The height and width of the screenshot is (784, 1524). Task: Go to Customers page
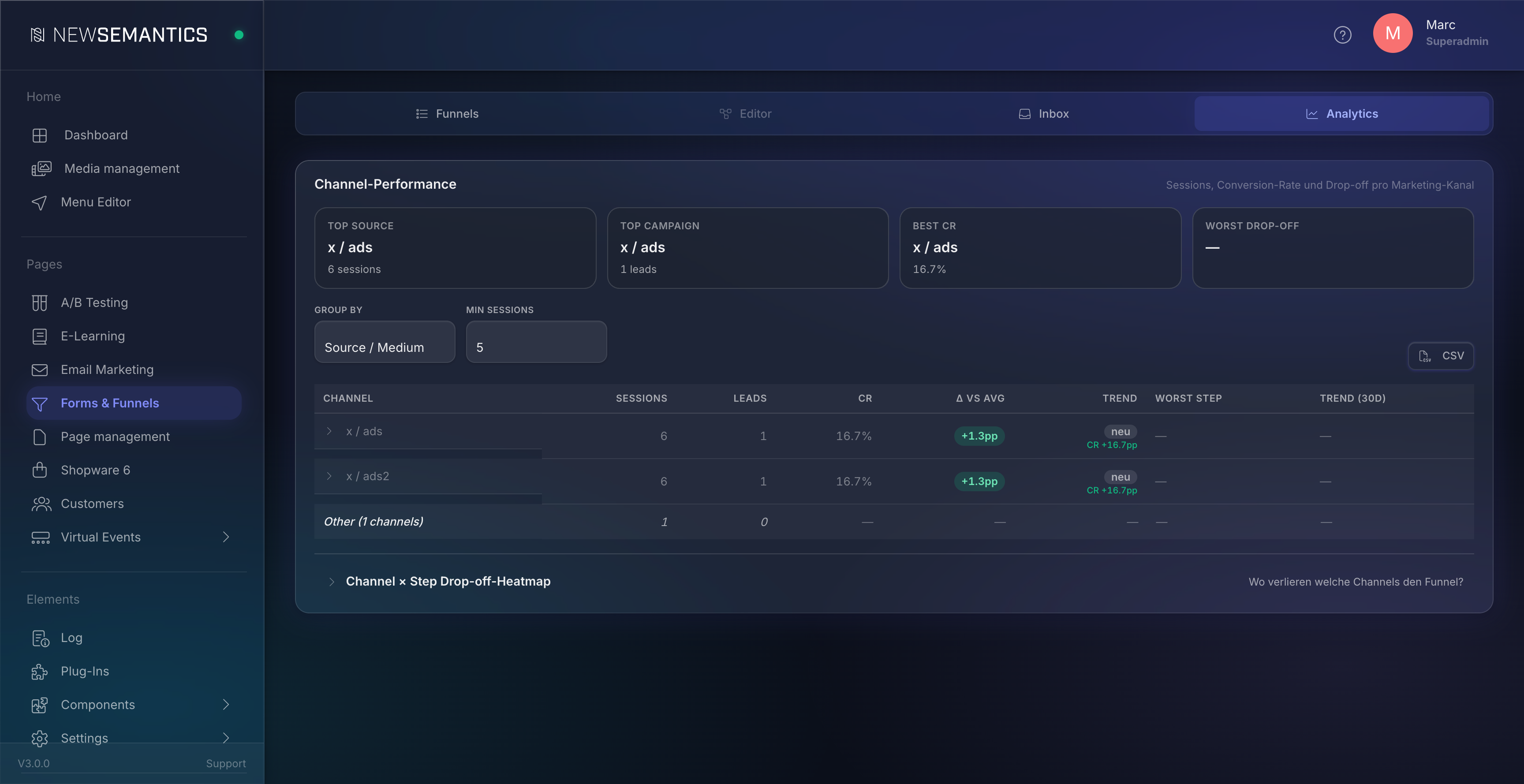click(134, 504)
